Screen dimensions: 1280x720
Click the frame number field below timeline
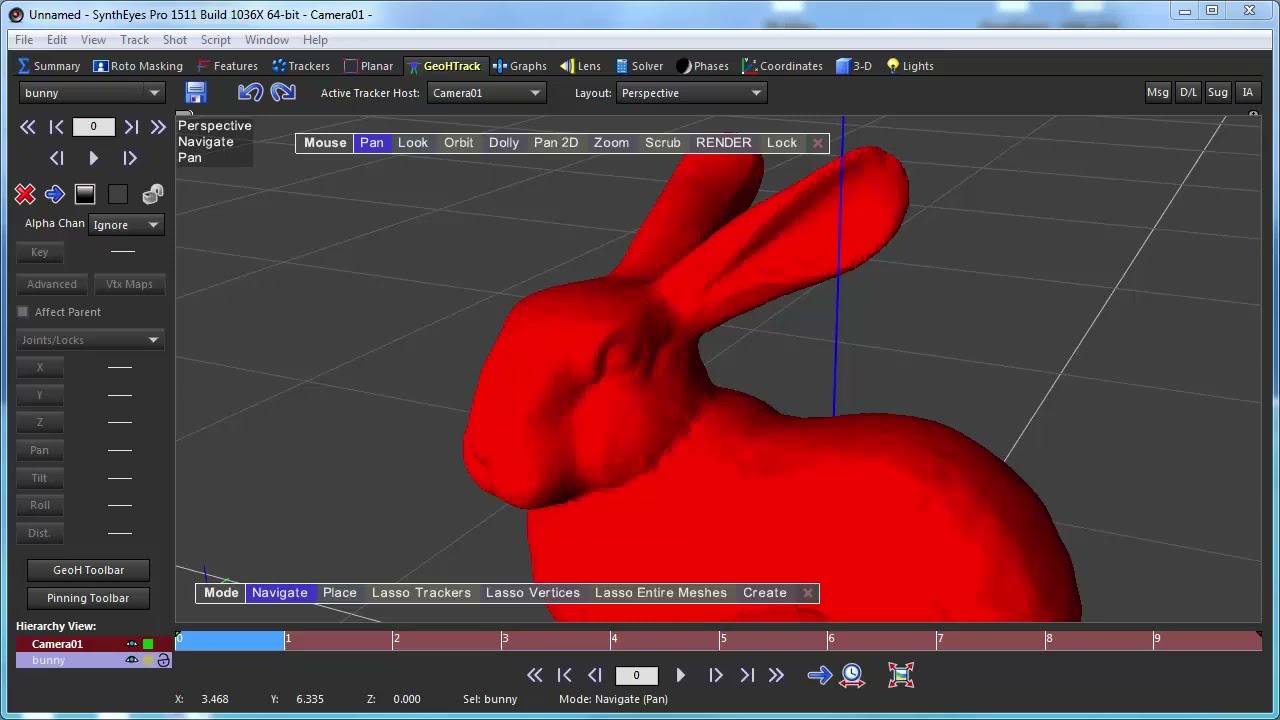coord(636,676)
